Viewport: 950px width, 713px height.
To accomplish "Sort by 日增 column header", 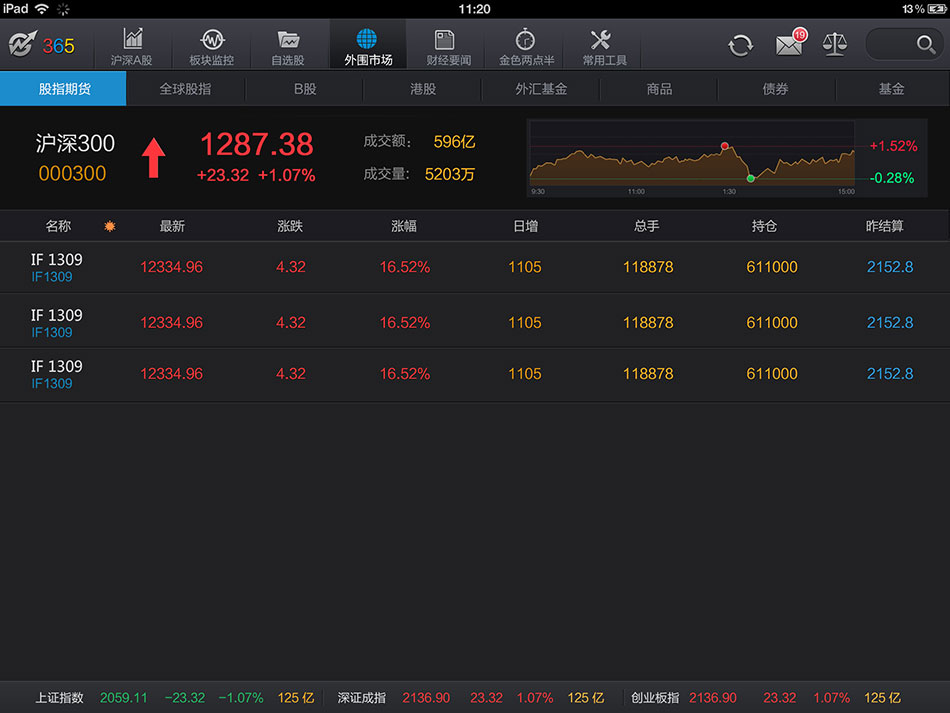I will click(525, 226).
